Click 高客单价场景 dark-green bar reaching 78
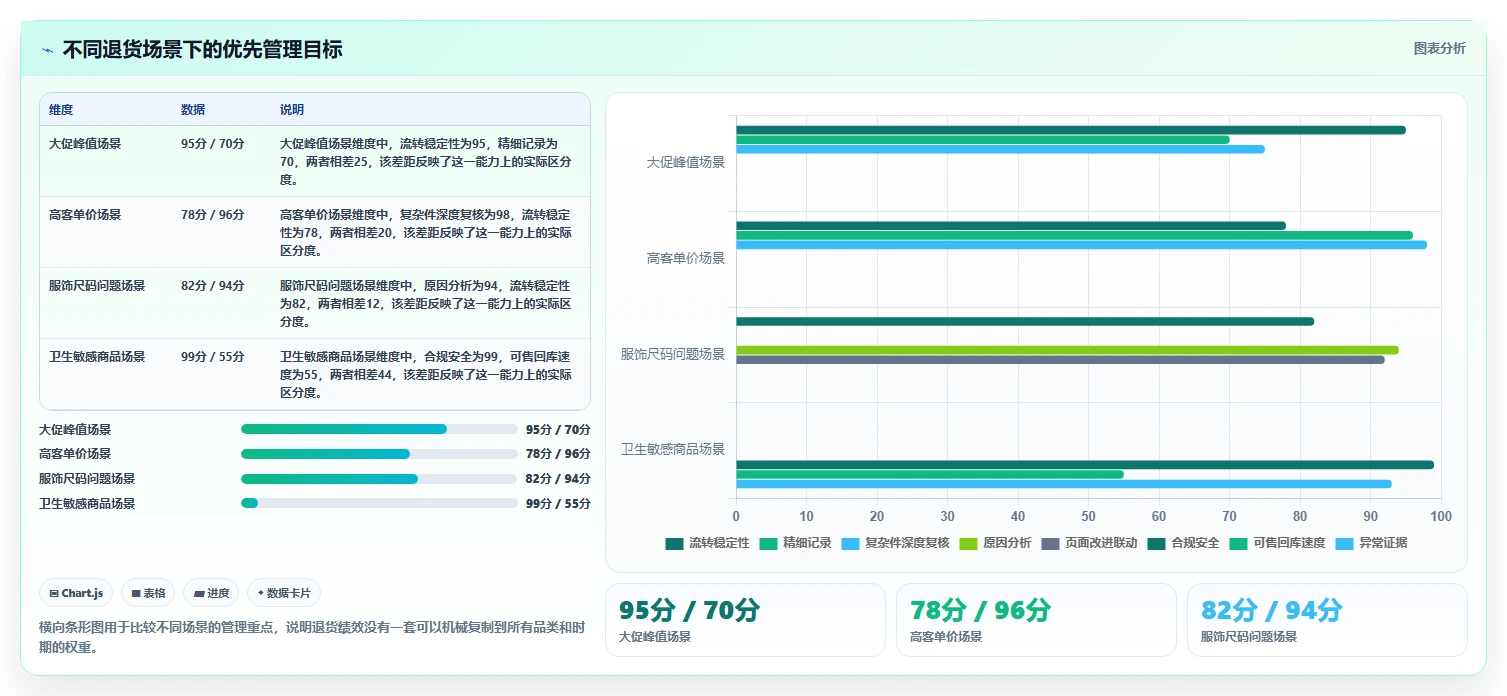 (x=1011, y=226)
